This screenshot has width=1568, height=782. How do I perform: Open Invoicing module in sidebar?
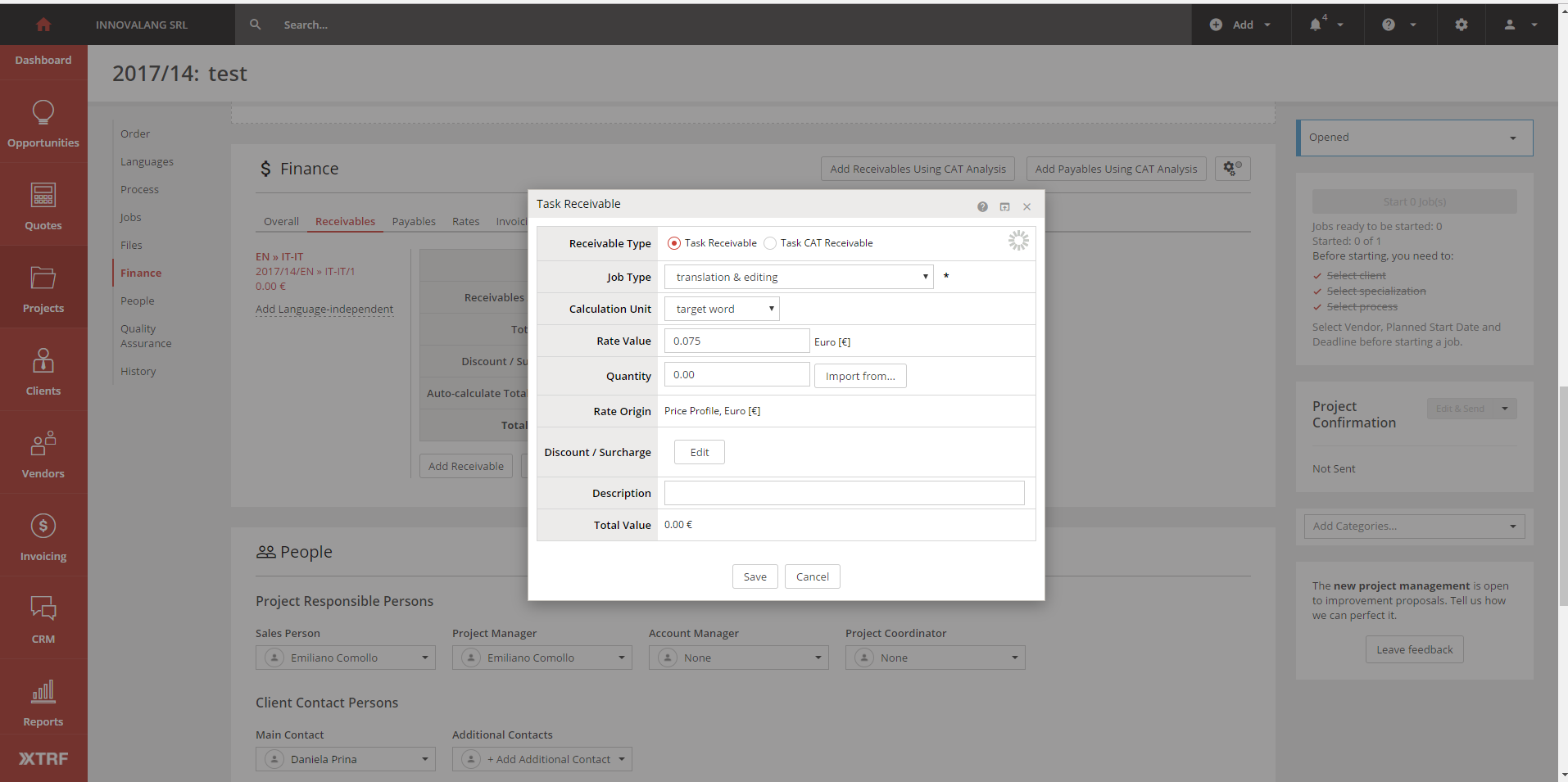tap(43, 536)
